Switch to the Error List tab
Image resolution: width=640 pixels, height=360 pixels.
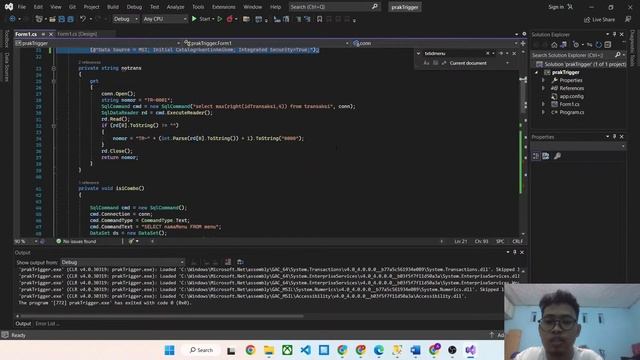[x=47, y=324]
